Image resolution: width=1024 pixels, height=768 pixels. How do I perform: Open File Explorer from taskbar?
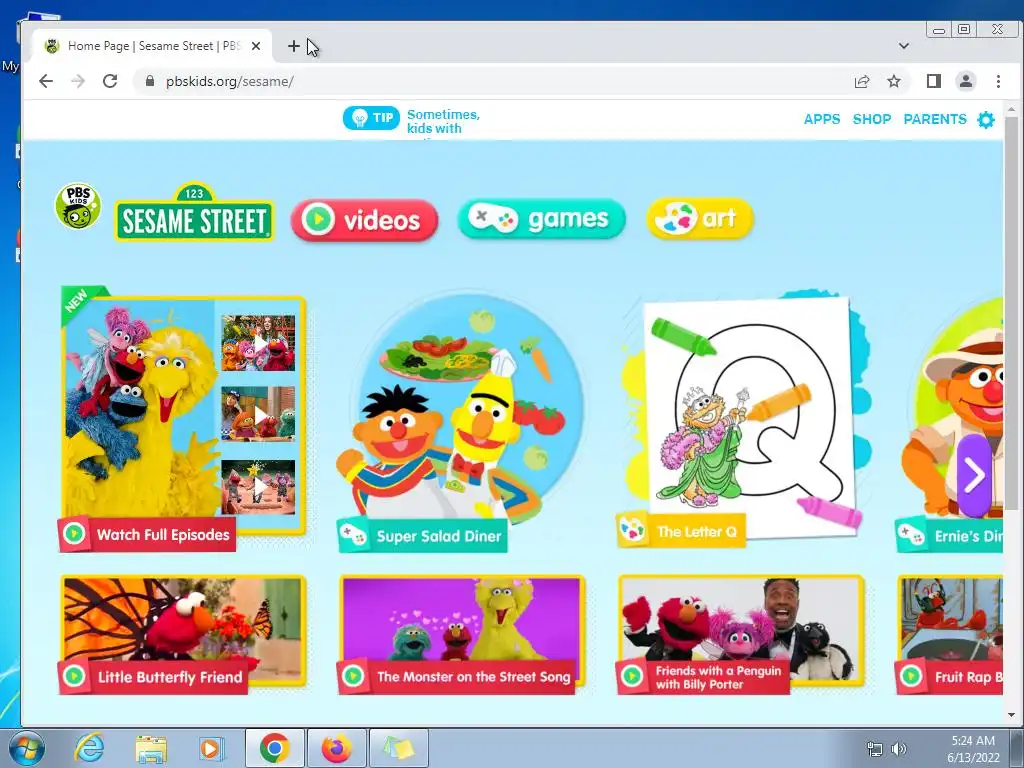[x=151, y=748]
